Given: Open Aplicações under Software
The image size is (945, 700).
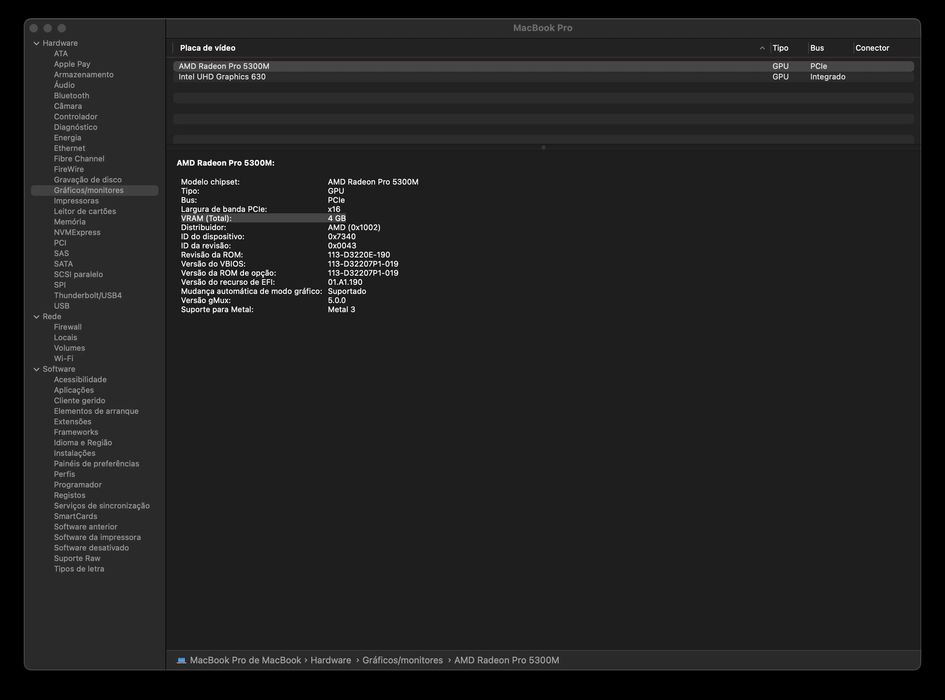Looking at the screenshot, I should click(x=74, y=390).
